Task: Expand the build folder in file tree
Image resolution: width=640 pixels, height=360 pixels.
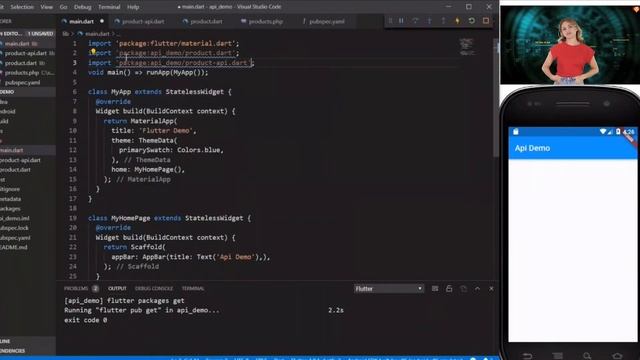Action: [x=28, y=121]
